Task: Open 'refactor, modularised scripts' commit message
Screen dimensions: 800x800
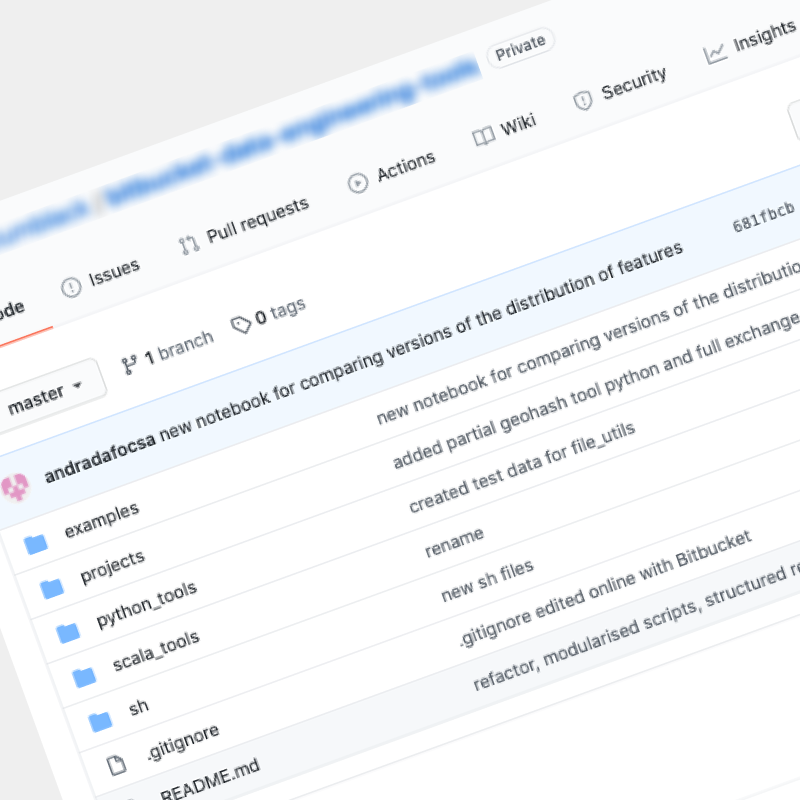Action: point(636,626)
